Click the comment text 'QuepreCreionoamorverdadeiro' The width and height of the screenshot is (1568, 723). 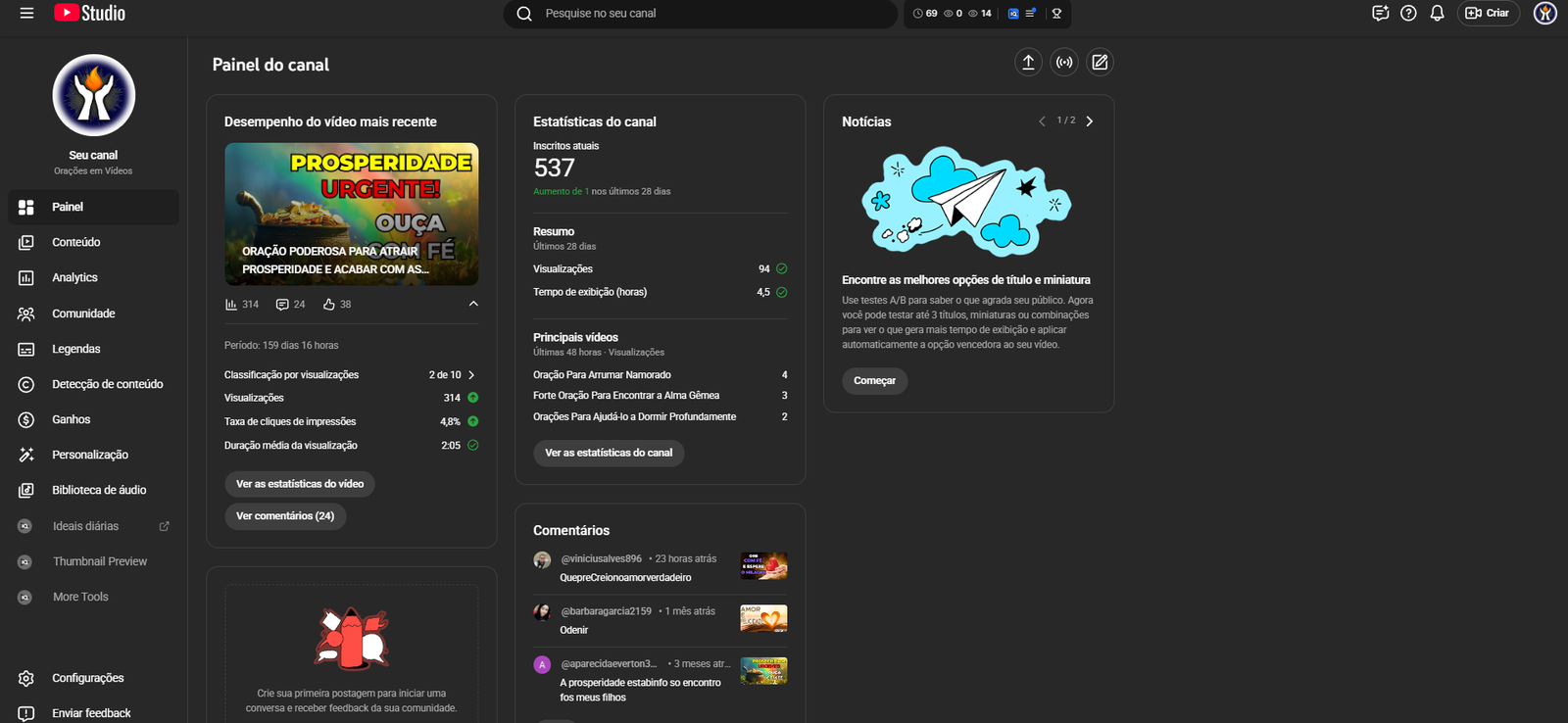coord(625,578)
